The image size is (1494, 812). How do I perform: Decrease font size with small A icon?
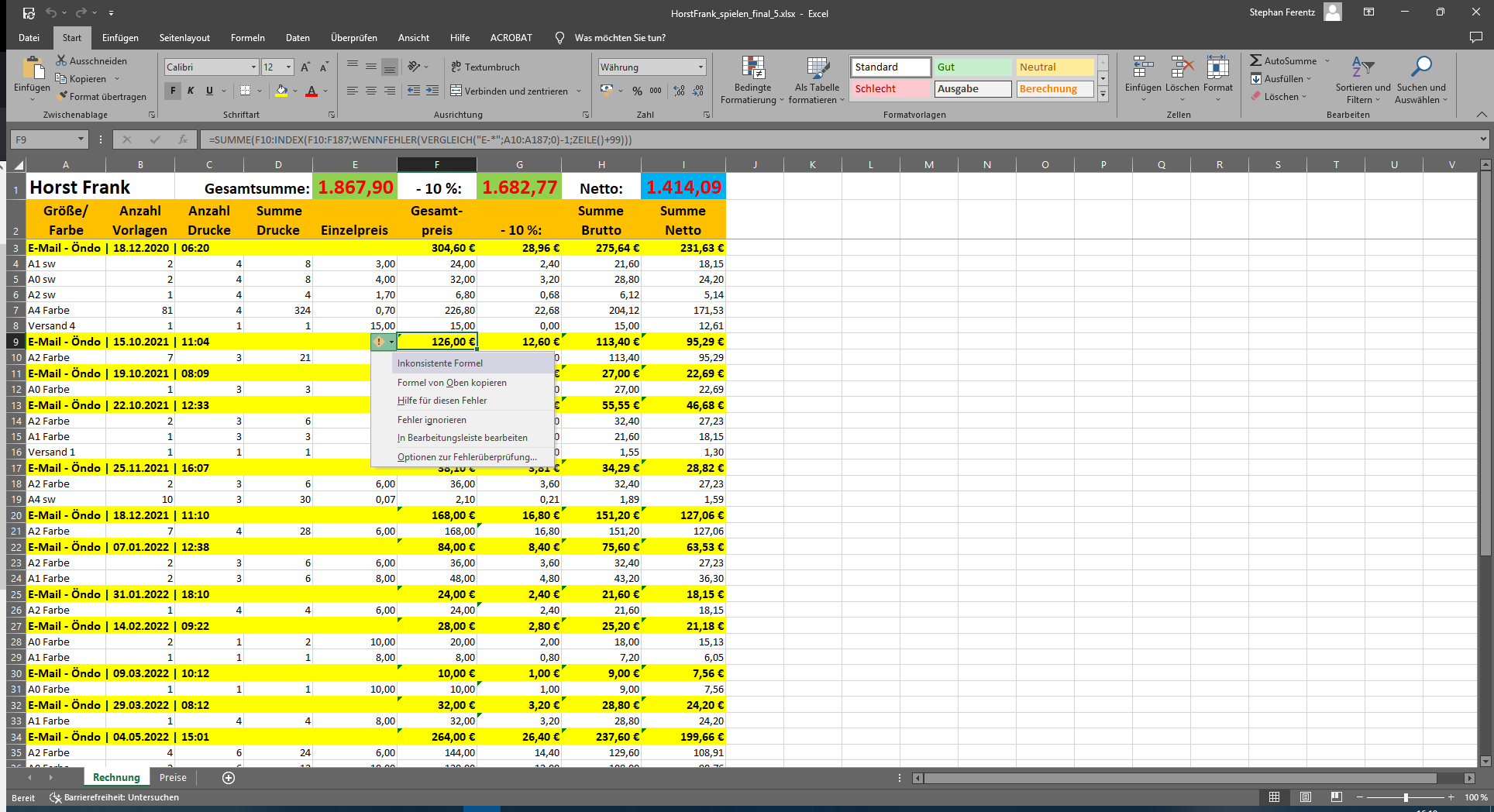(x=324, y=67)
